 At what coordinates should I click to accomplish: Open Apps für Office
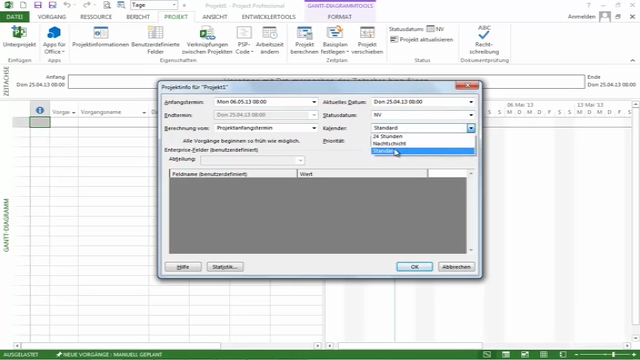pyautogui.click(x=54, y=40)
